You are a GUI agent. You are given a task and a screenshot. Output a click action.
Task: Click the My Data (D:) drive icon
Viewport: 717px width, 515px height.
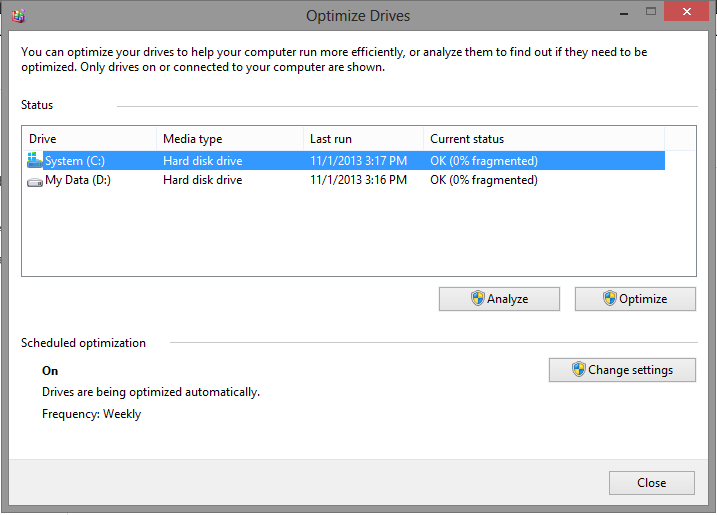(x=35, y=182)
